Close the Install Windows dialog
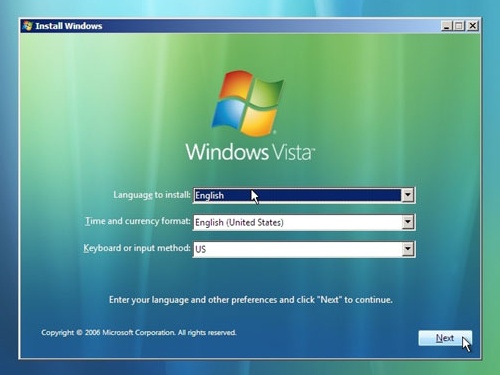The image size is (500, 375). click(x=472, y=26)
